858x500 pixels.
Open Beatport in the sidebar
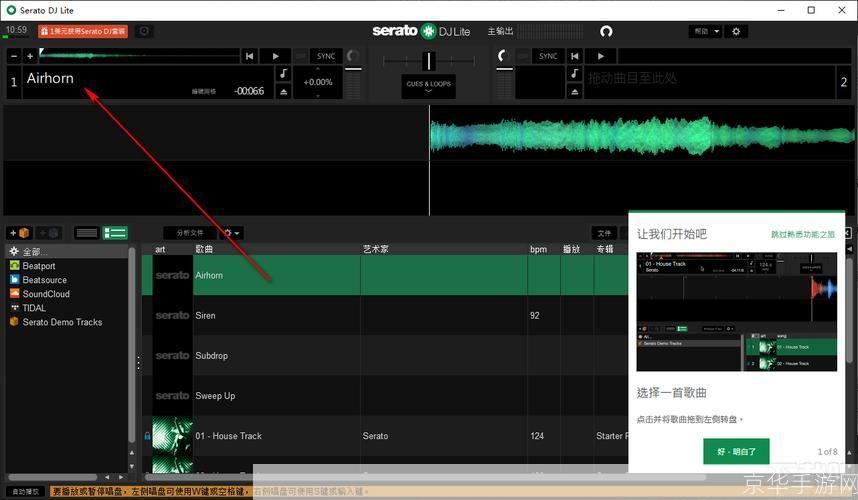pos(38,266)
